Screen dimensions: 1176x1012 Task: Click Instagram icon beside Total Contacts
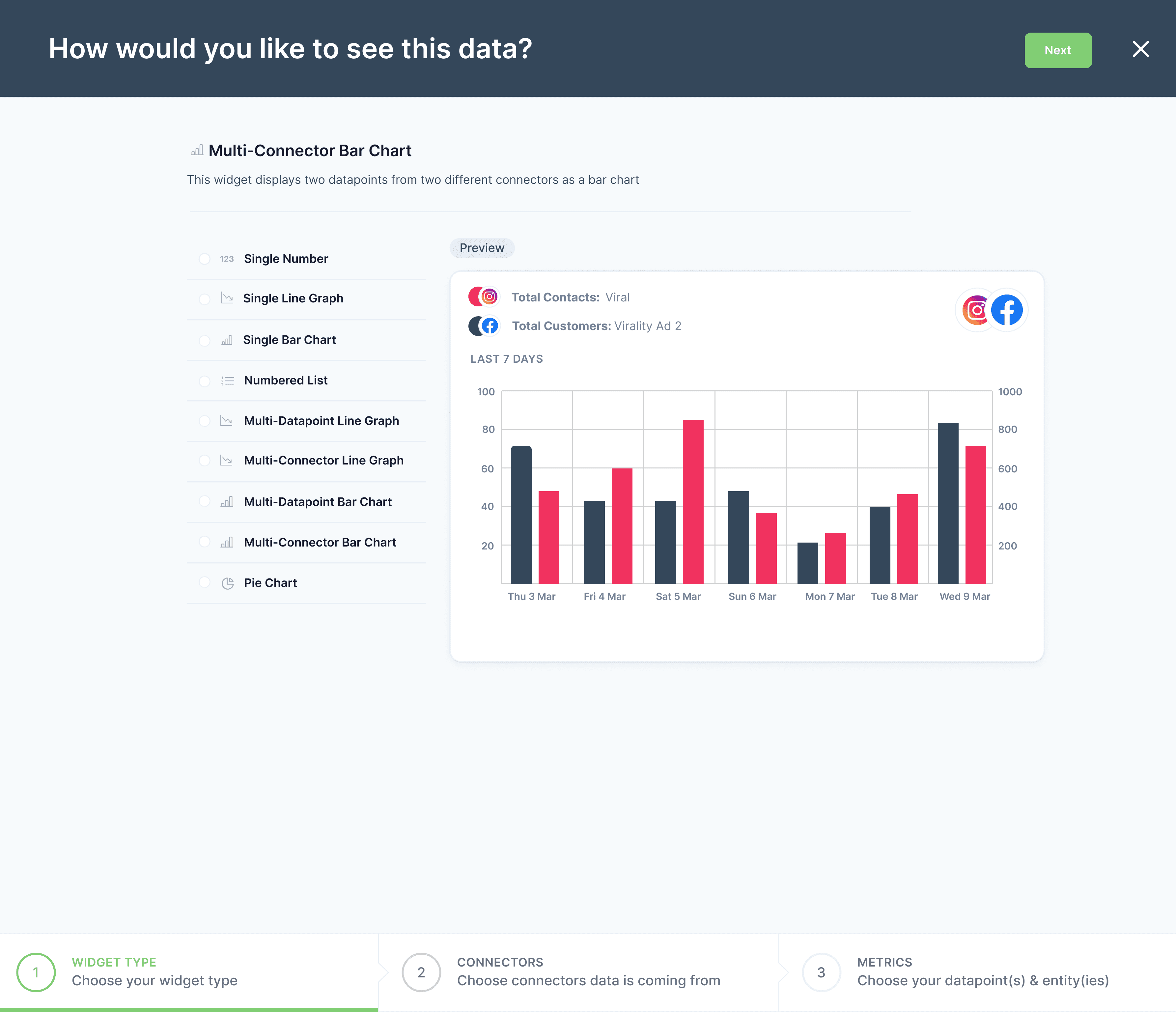489,296
